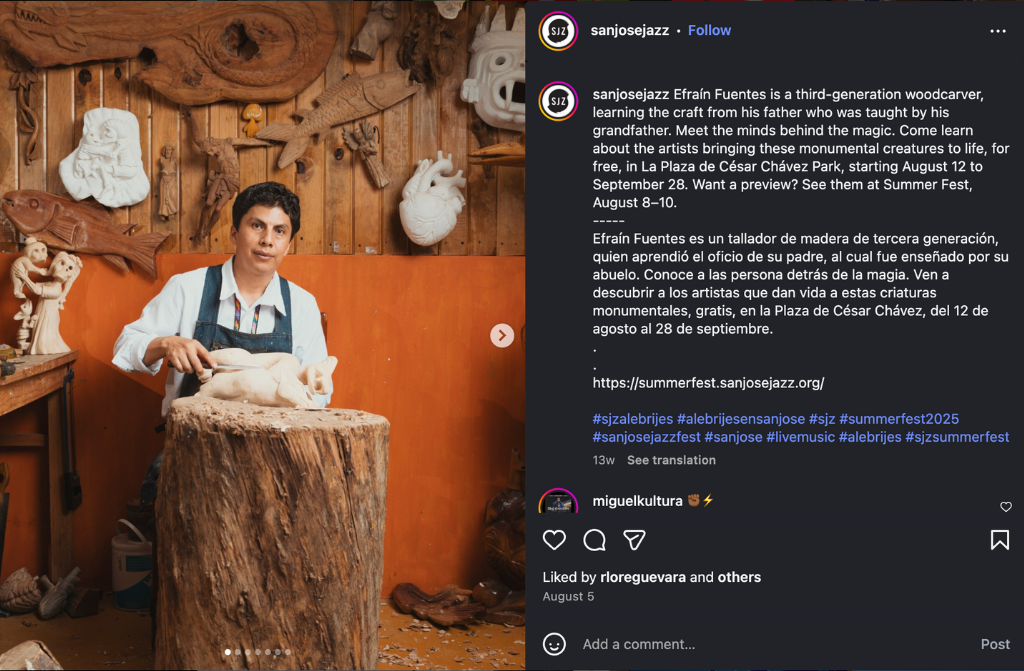Open more options three-dot menu

pyautogui.click(x=997, y=31)
